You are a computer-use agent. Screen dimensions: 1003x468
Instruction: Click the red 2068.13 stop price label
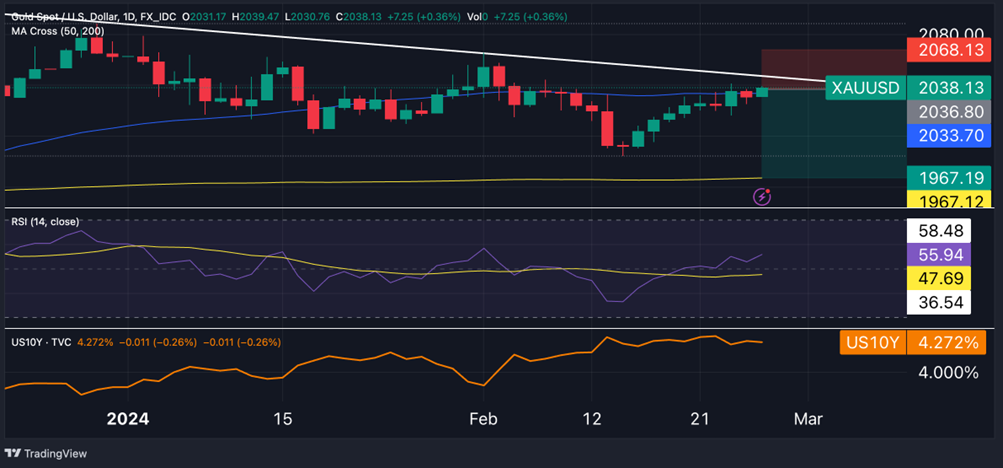(946, 49)
